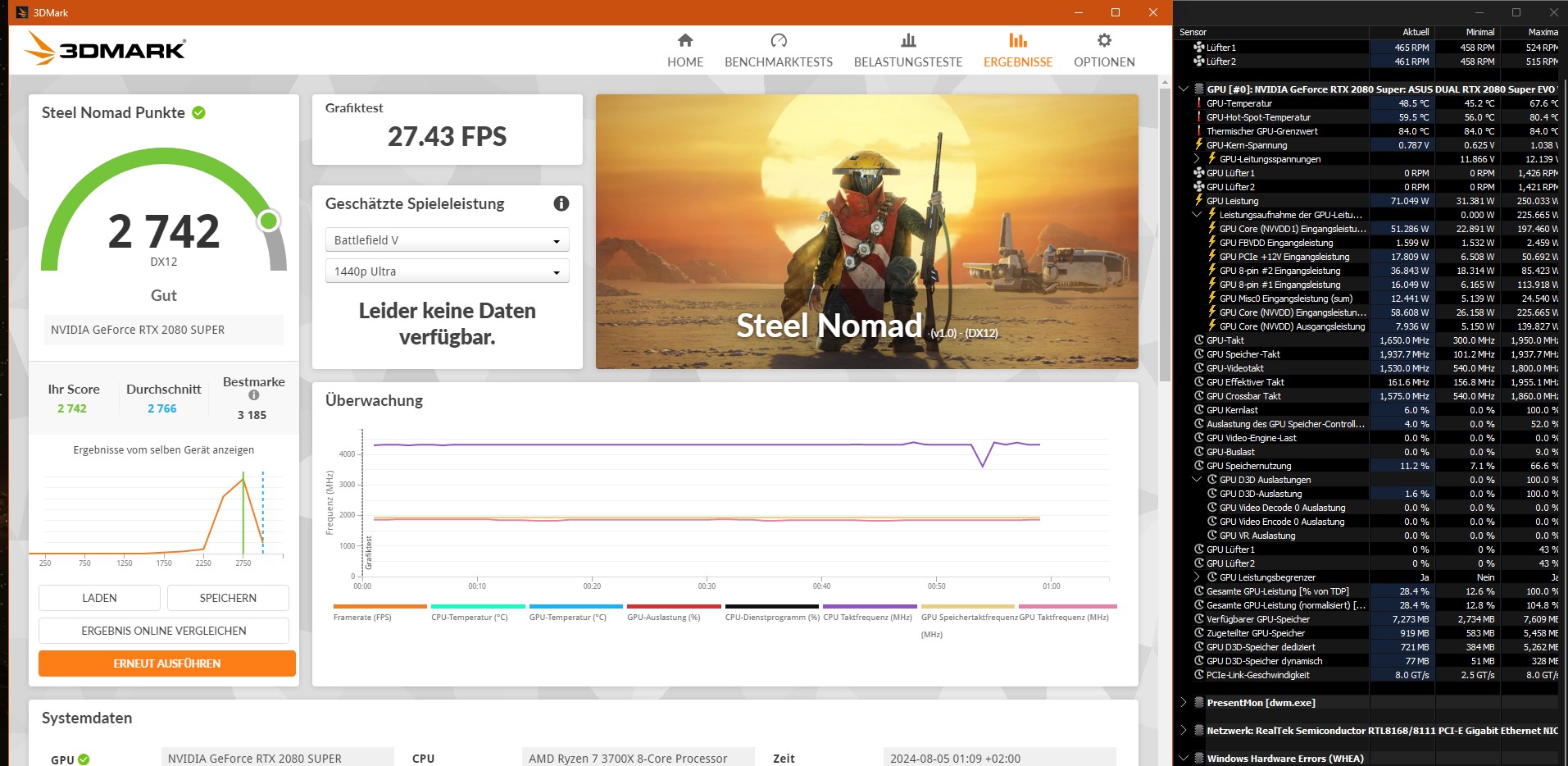1568x766 pixels.
Task: Click the green checkmark beside Steel Nomad Punkte
Action: coord(198,113)
